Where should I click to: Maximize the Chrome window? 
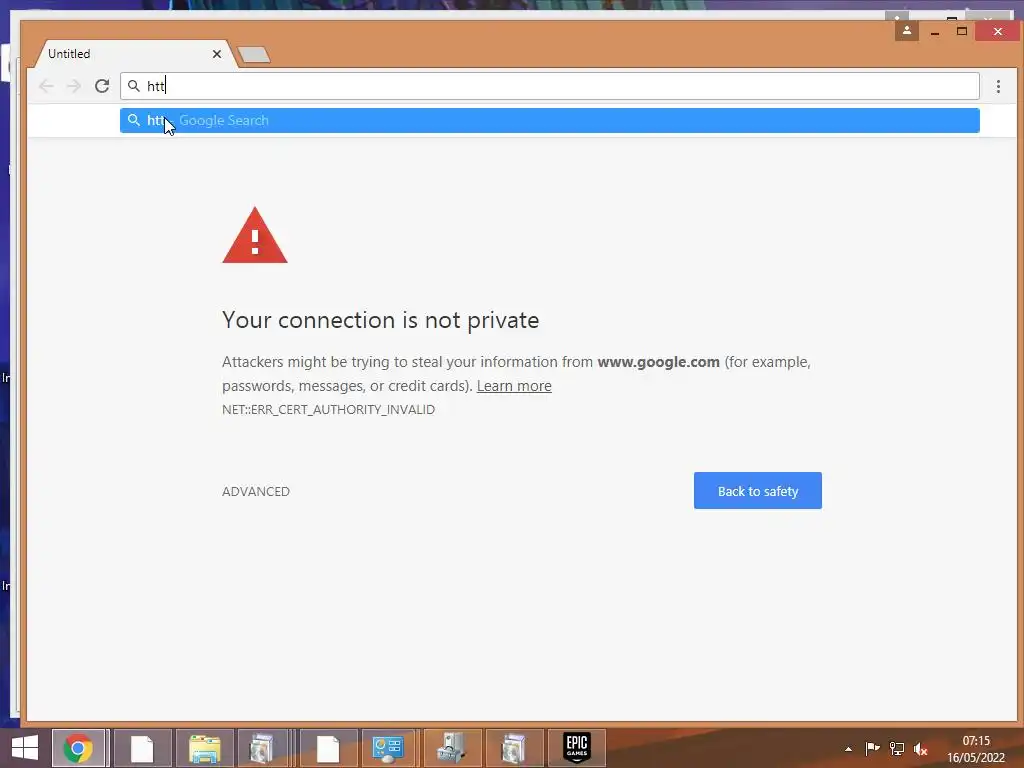click(x=961, y=31)
